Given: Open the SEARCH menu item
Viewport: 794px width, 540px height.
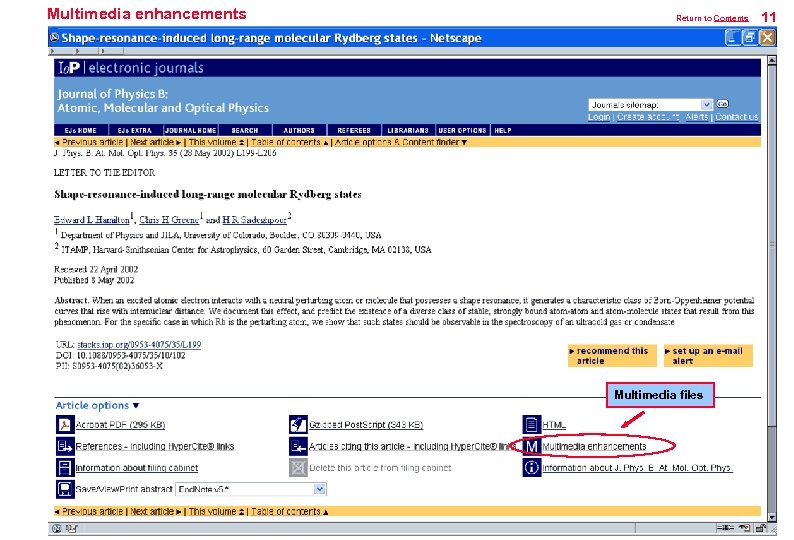Looking at the screenshot, I should (x=245, y=130).
